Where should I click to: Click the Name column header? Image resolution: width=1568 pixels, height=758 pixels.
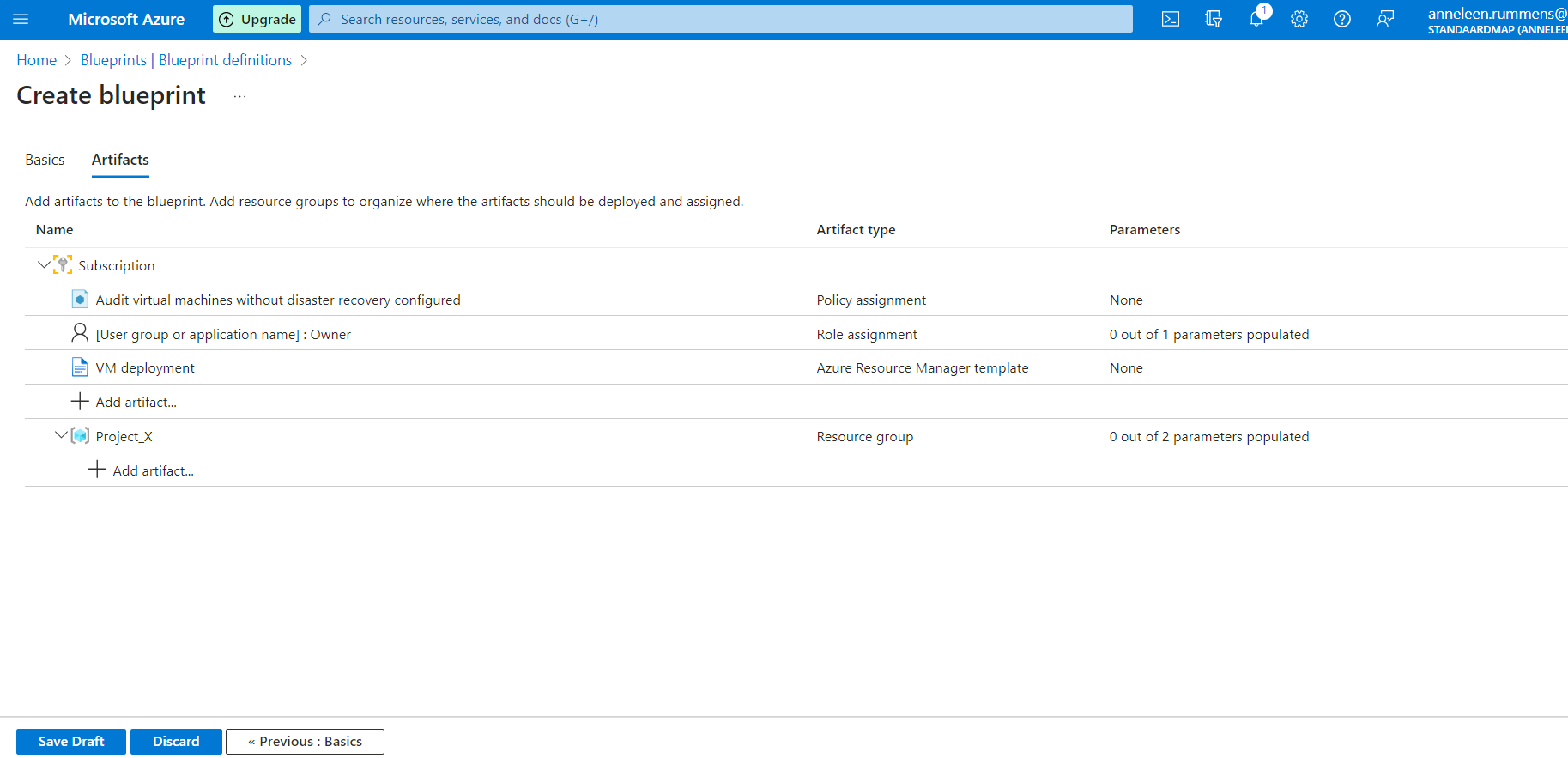click(x=55, y=230)
